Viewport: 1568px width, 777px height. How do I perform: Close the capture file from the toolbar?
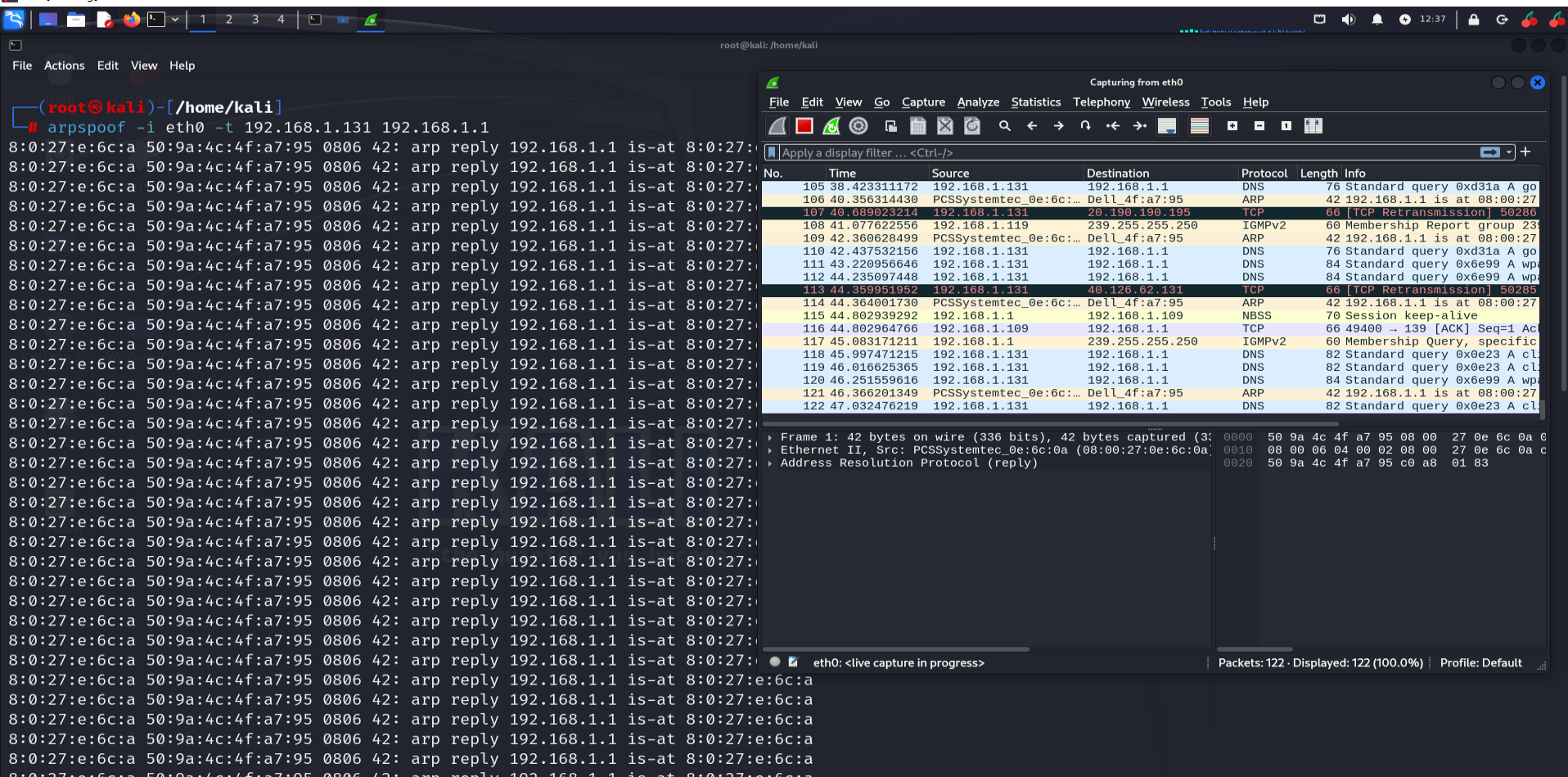click(x=945, y=126)
